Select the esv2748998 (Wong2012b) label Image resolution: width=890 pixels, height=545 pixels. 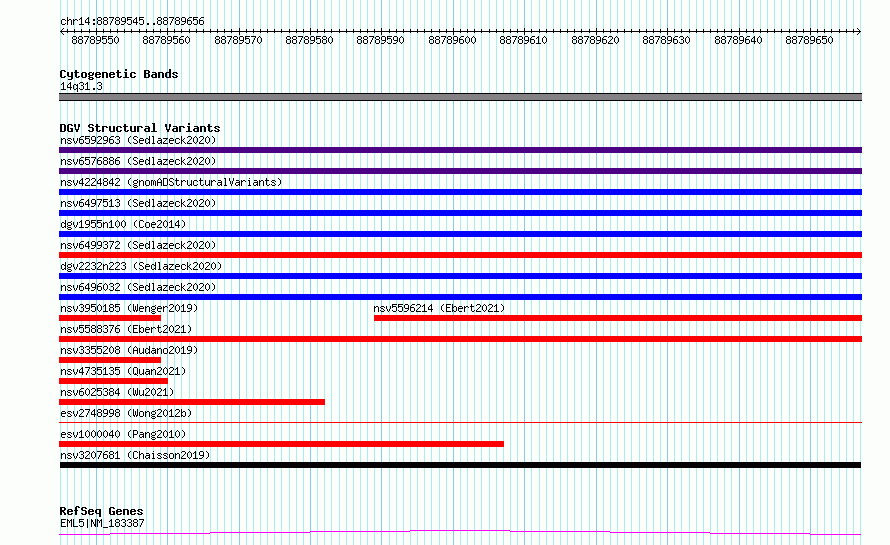(x=126, y=413)
